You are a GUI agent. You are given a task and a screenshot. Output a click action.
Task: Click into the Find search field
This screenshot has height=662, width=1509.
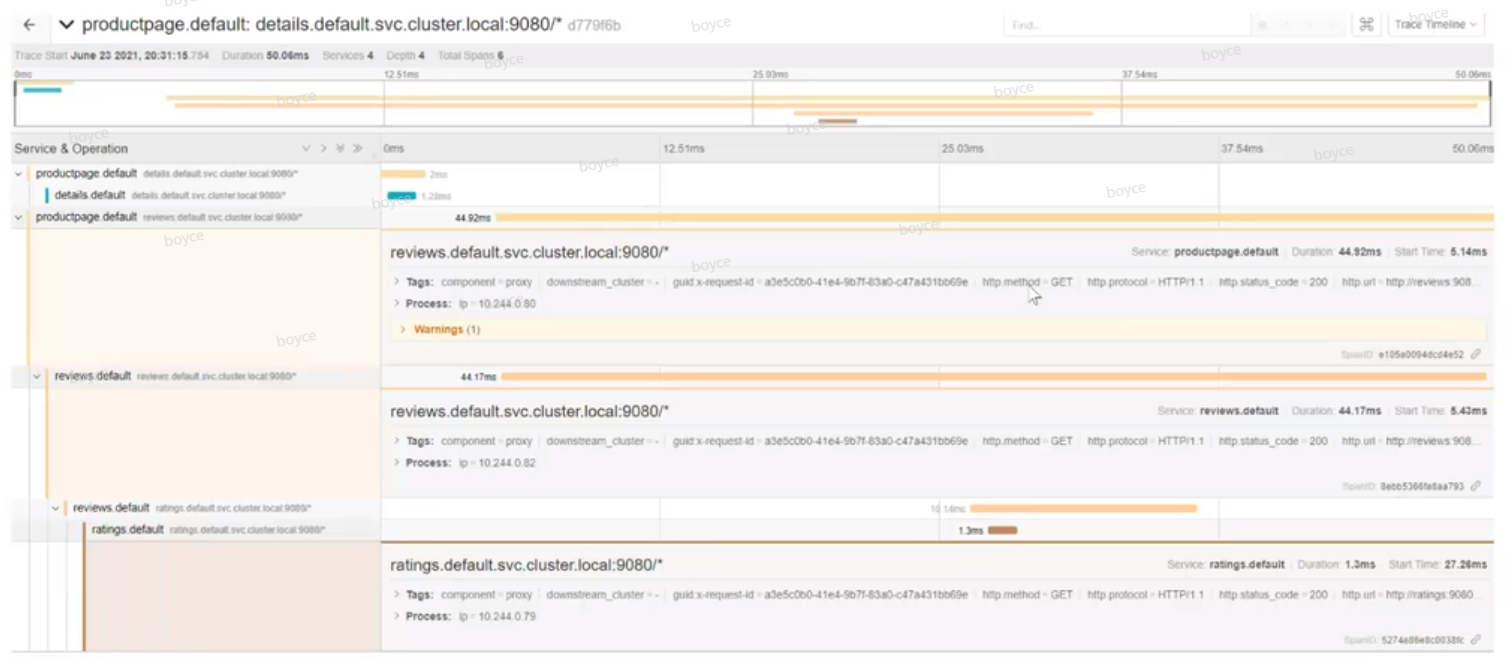(1125, 25)
